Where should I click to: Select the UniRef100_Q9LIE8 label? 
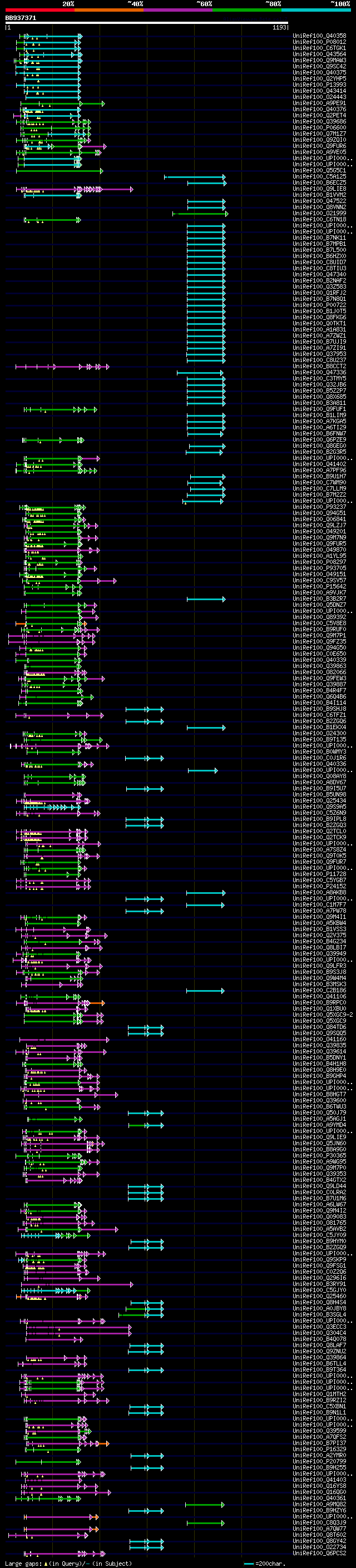click(x=319, y=189)
